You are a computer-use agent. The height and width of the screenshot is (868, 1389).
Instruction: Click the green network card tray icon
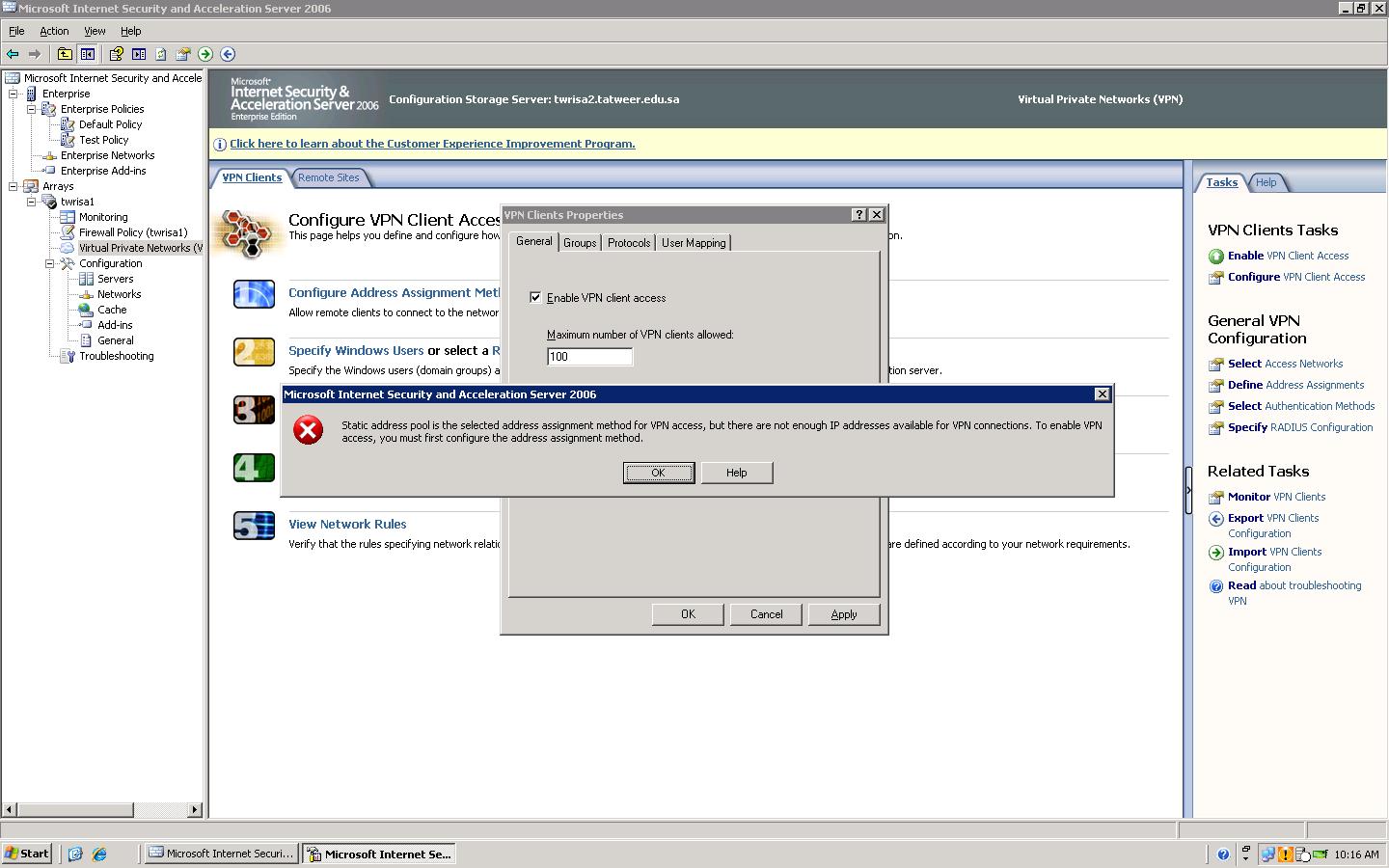click(x=1319, y=854)
